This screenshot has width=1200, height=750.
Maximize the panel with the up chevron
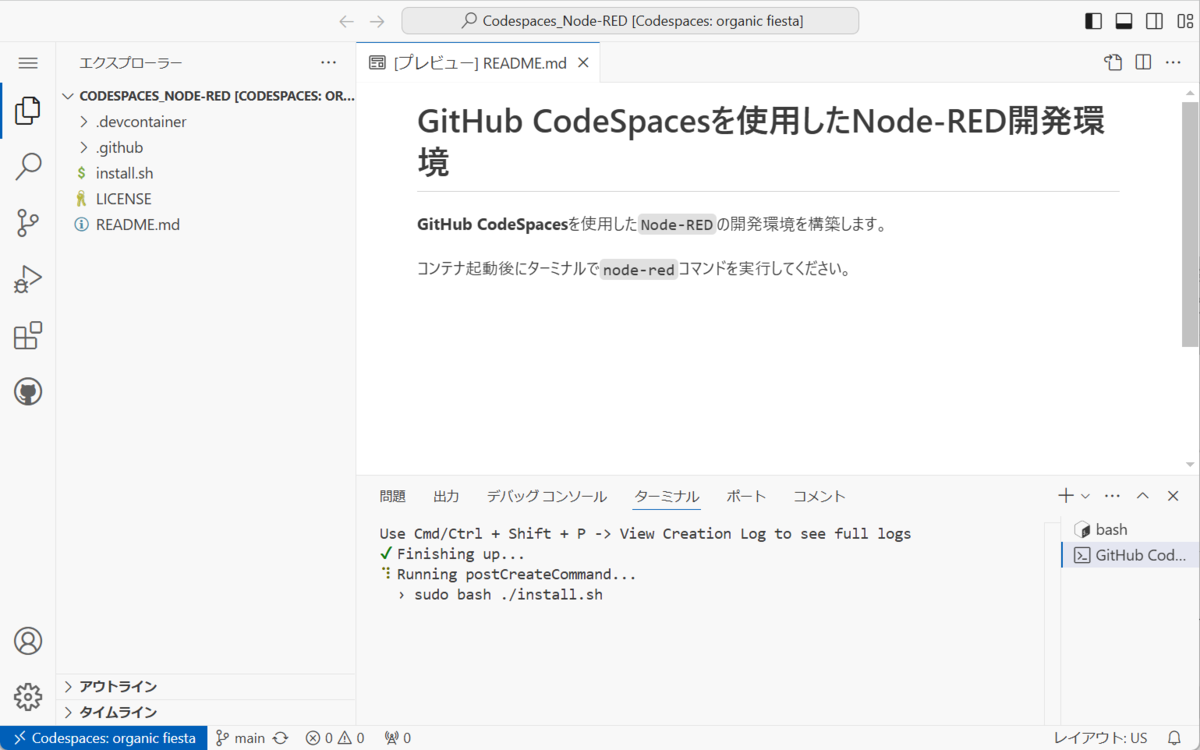coord(1143,496)
